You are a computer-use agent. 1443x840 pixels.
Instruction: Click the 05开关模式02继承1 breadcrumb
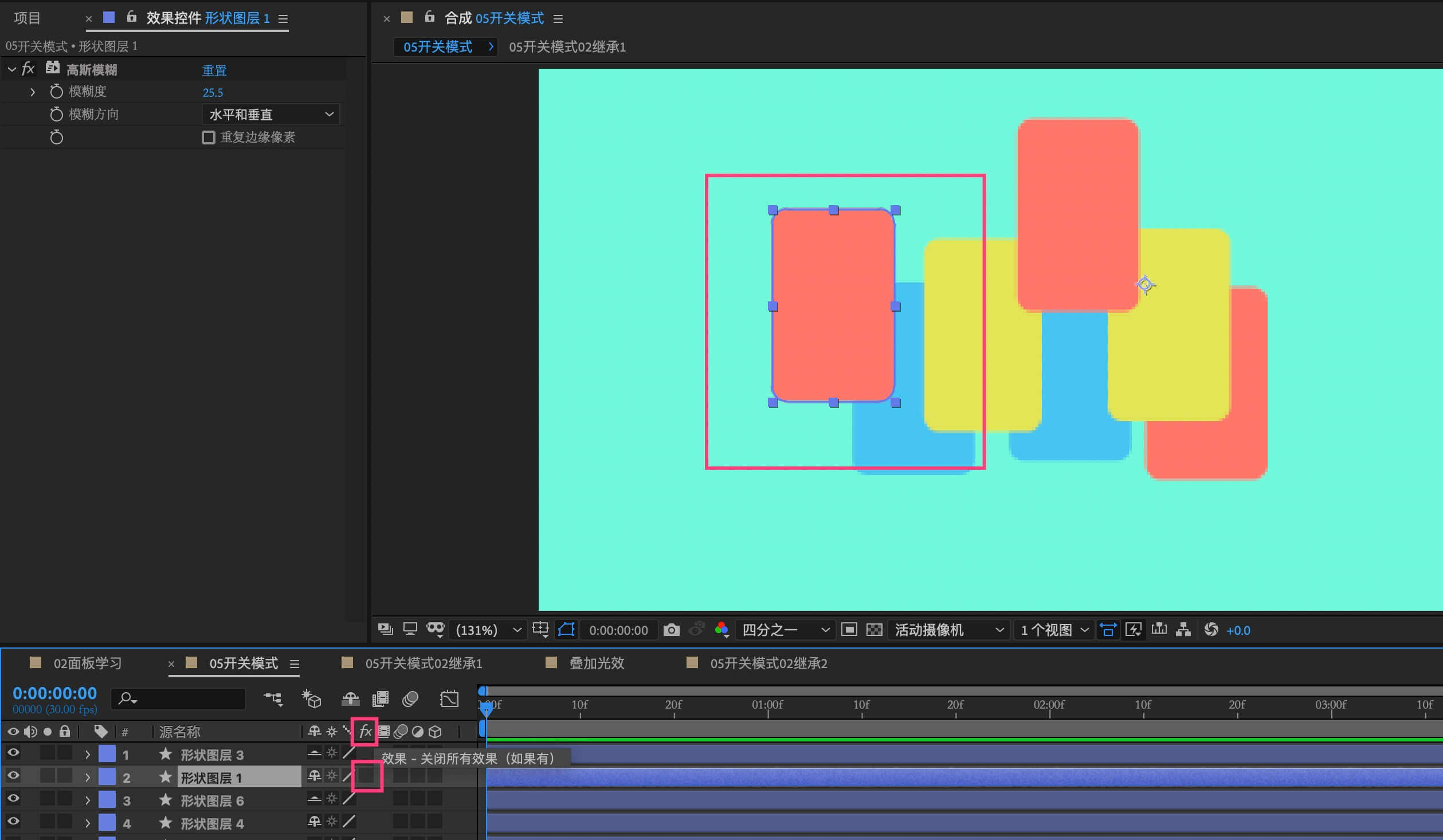[567, 47]
